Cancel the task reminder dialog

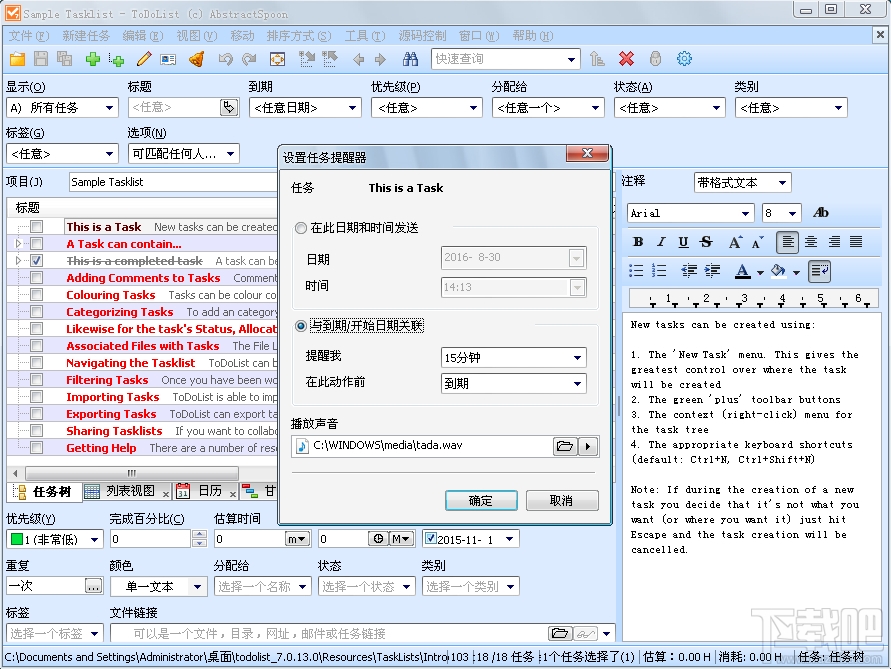tap(562, 501)
